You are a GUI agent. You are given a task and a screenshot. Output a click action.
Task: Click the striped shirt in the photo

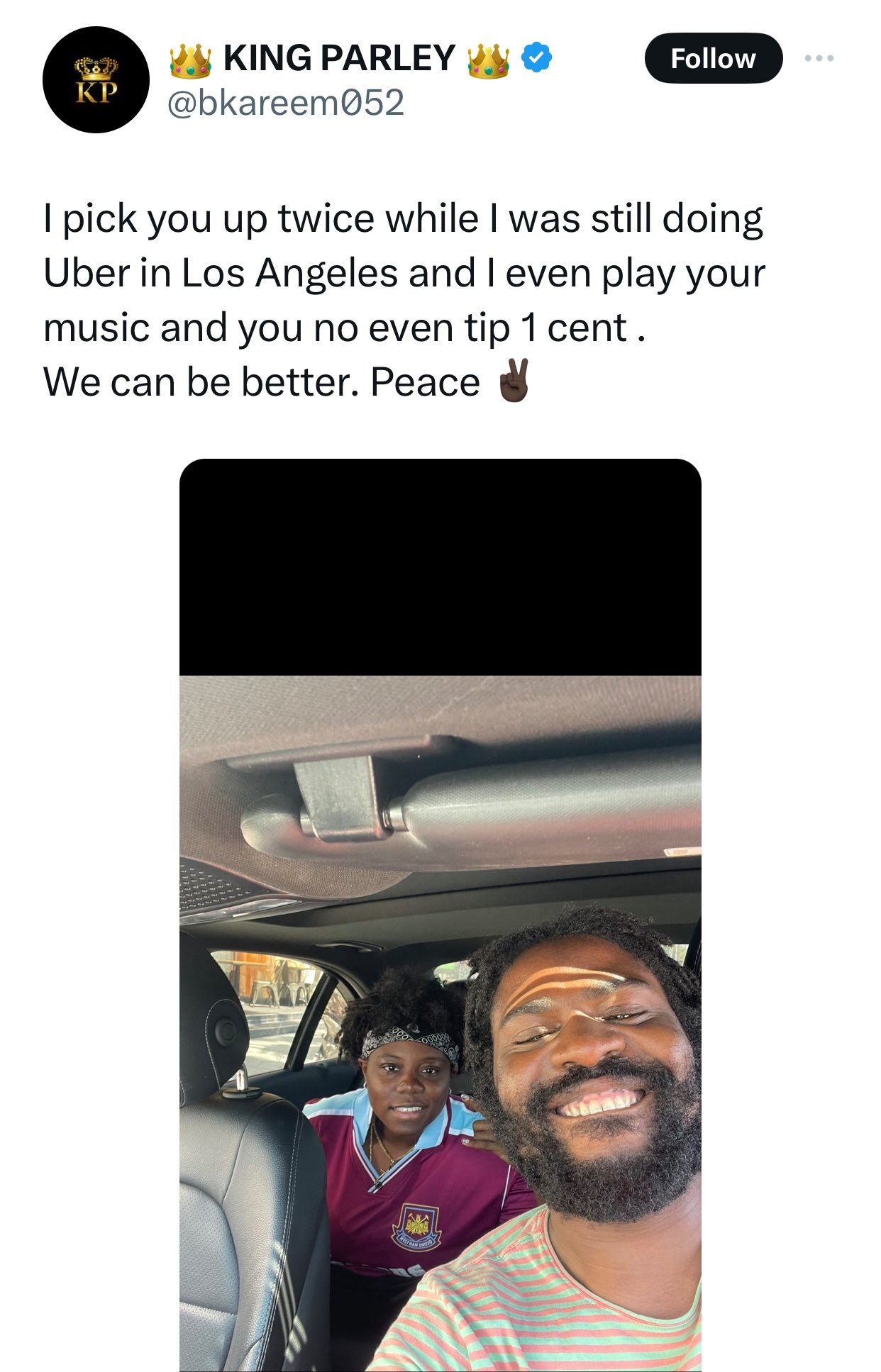539,1298
